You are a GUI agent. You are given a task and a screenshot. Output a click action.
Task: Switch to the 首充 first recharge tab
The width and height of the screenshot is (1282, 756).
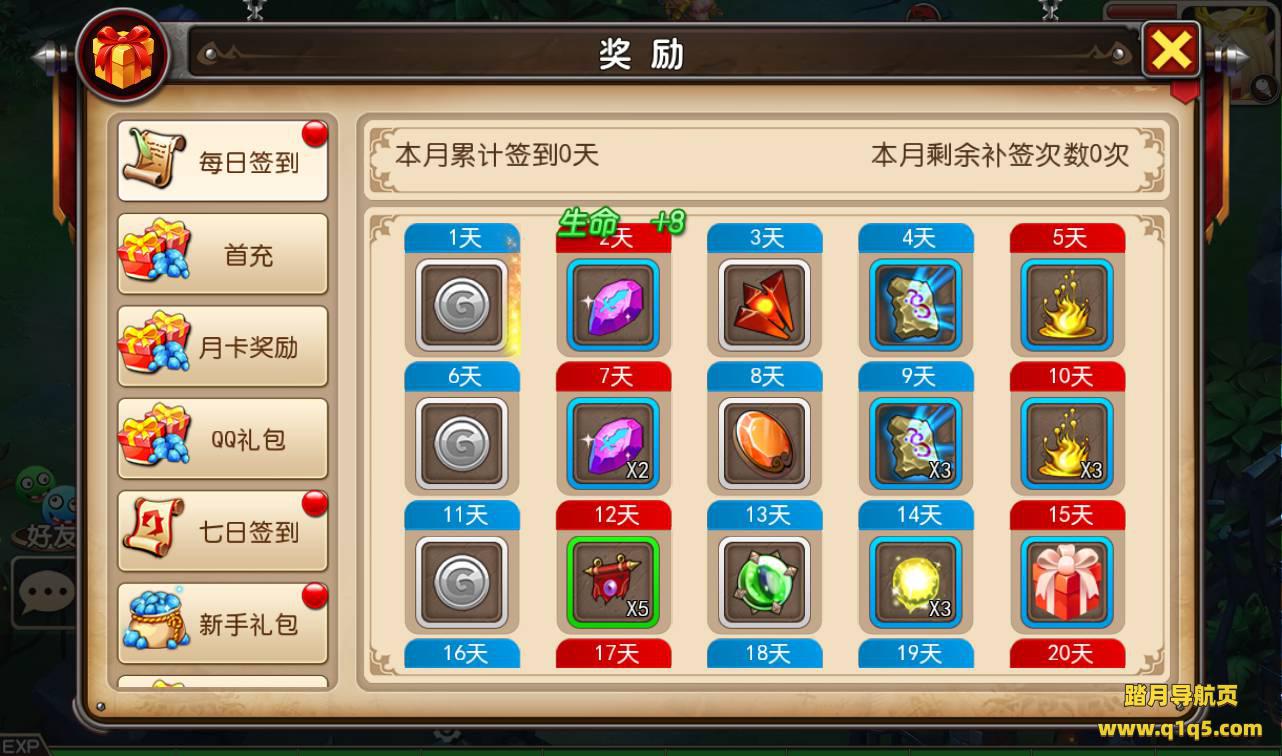223,254
